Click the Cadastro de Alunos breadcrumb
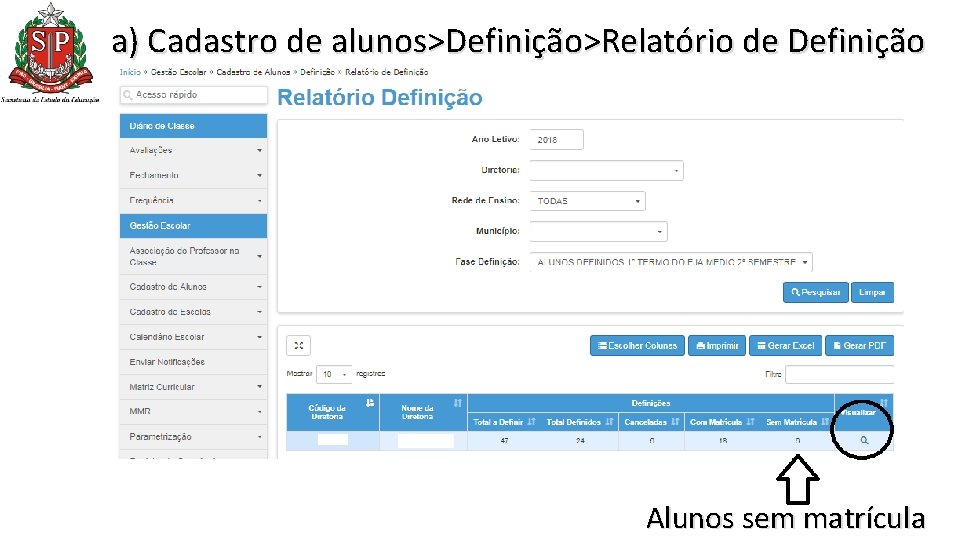This screenshot has width=960, height=540. click(x=253, y=72)
